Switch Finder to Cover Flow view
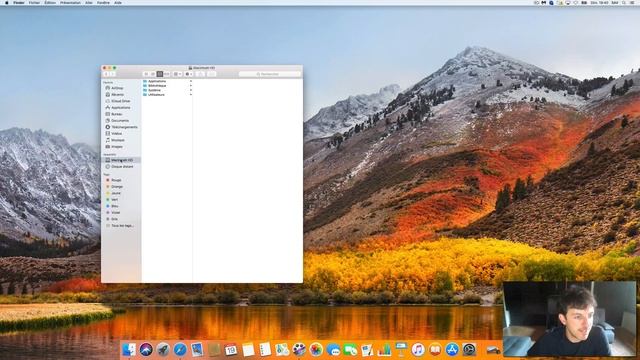Viewport: 640px width, 360px height. click(167, 74)
